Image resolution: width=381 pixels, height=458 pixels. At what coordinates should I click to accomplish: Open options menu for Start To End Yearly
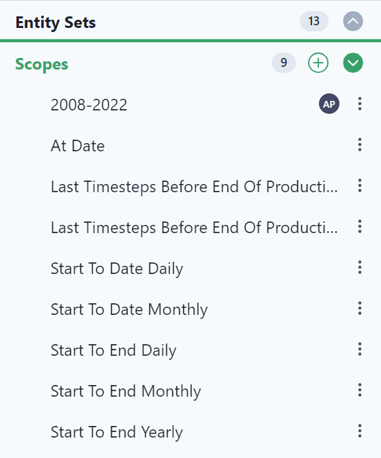point(360,431)
